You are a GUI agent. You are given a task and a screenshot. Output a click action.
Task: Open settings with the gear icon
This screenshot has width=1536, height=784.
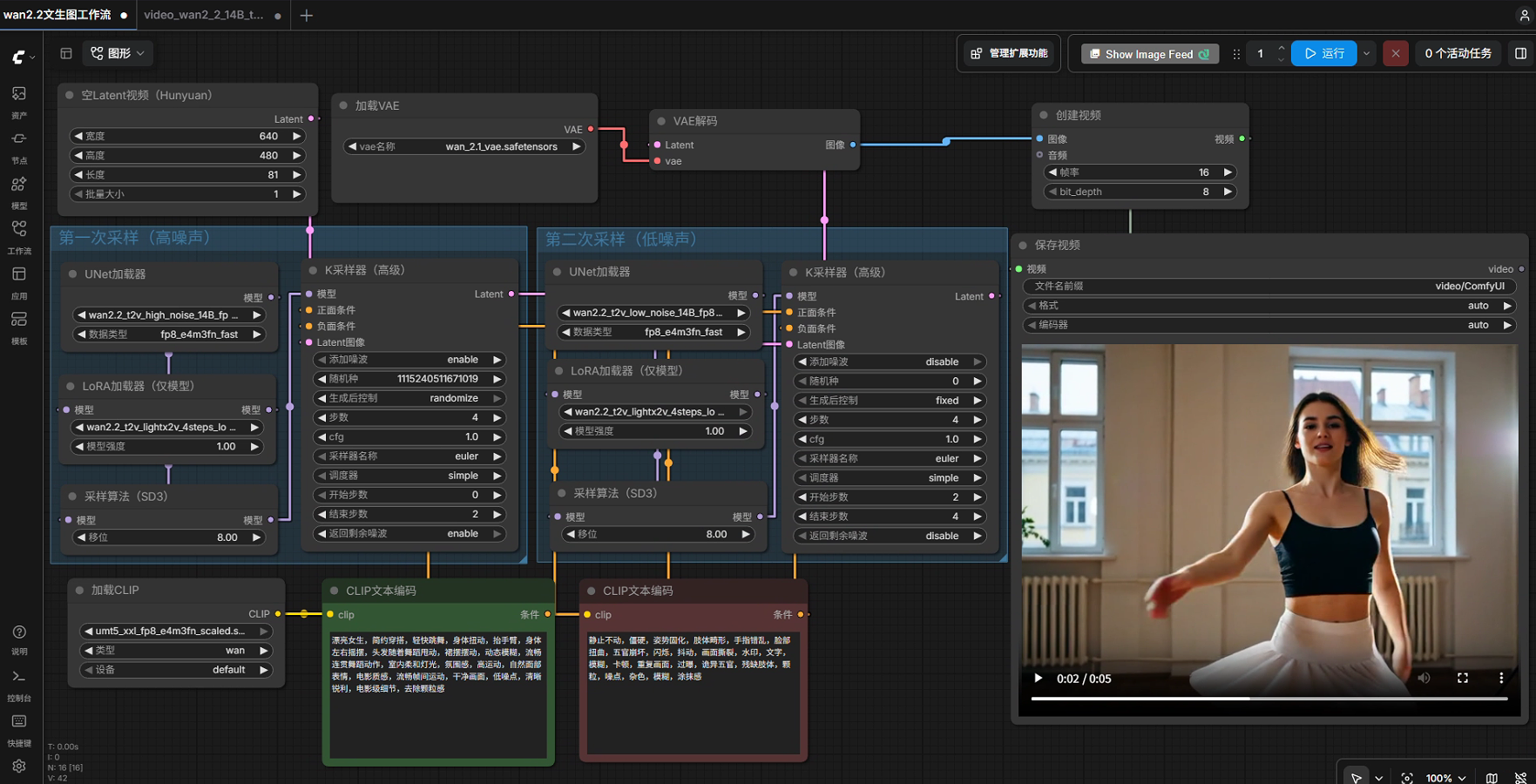point(19,767)
